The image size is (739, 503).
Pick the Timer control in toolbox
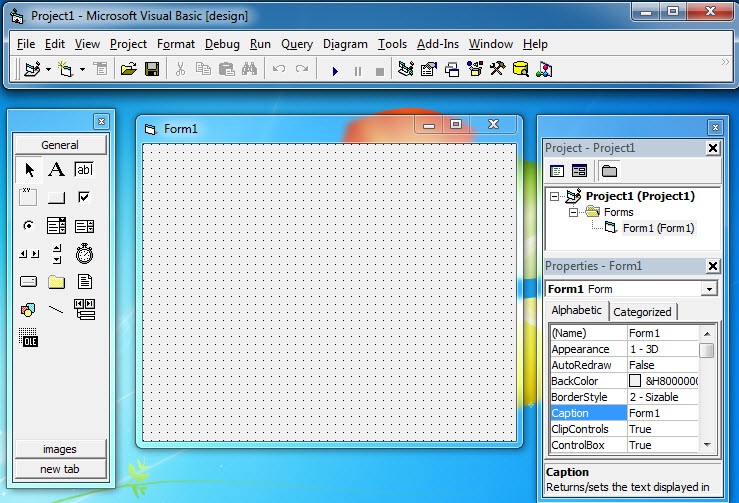[84, 254]
